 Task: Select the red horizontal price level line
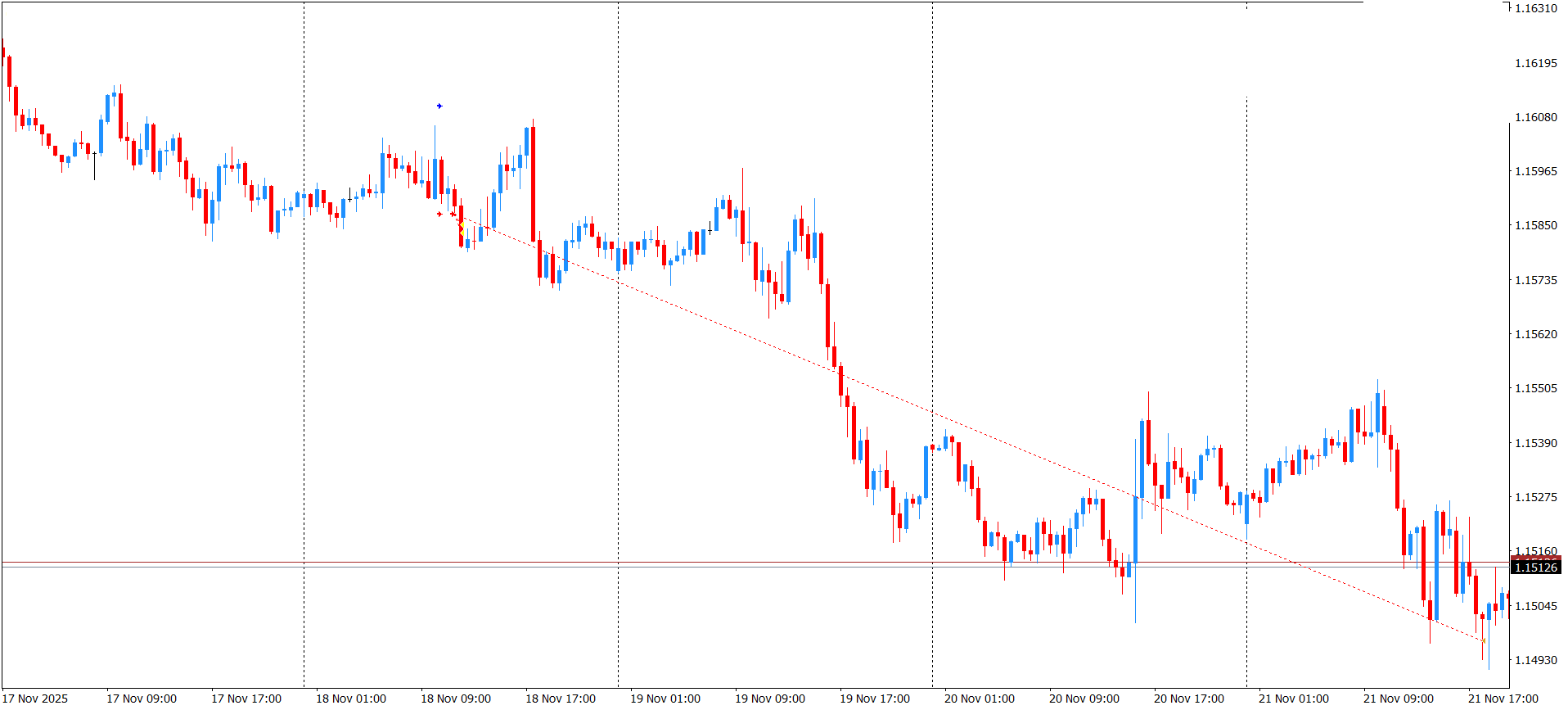coord(755,563)
